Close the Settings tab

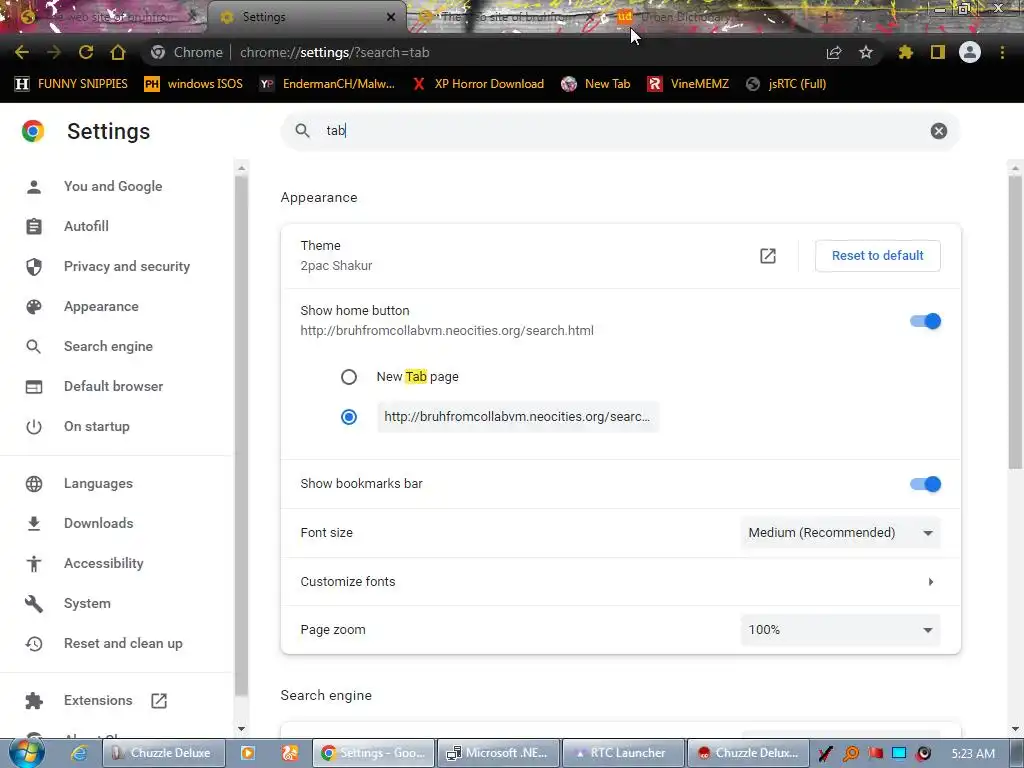coord(391,17)
